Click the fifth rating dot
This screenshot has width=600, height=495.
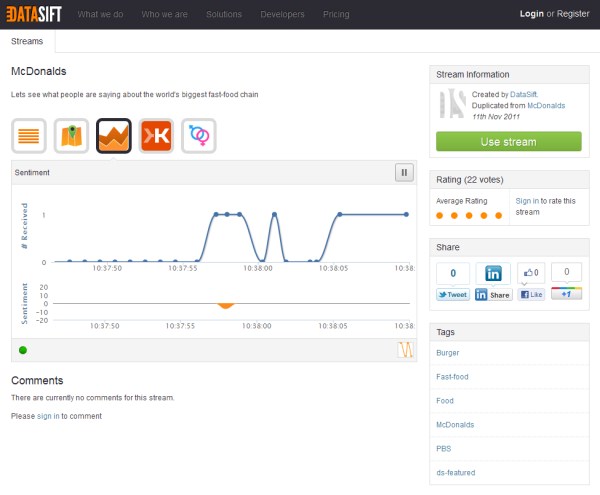point(499,215)
